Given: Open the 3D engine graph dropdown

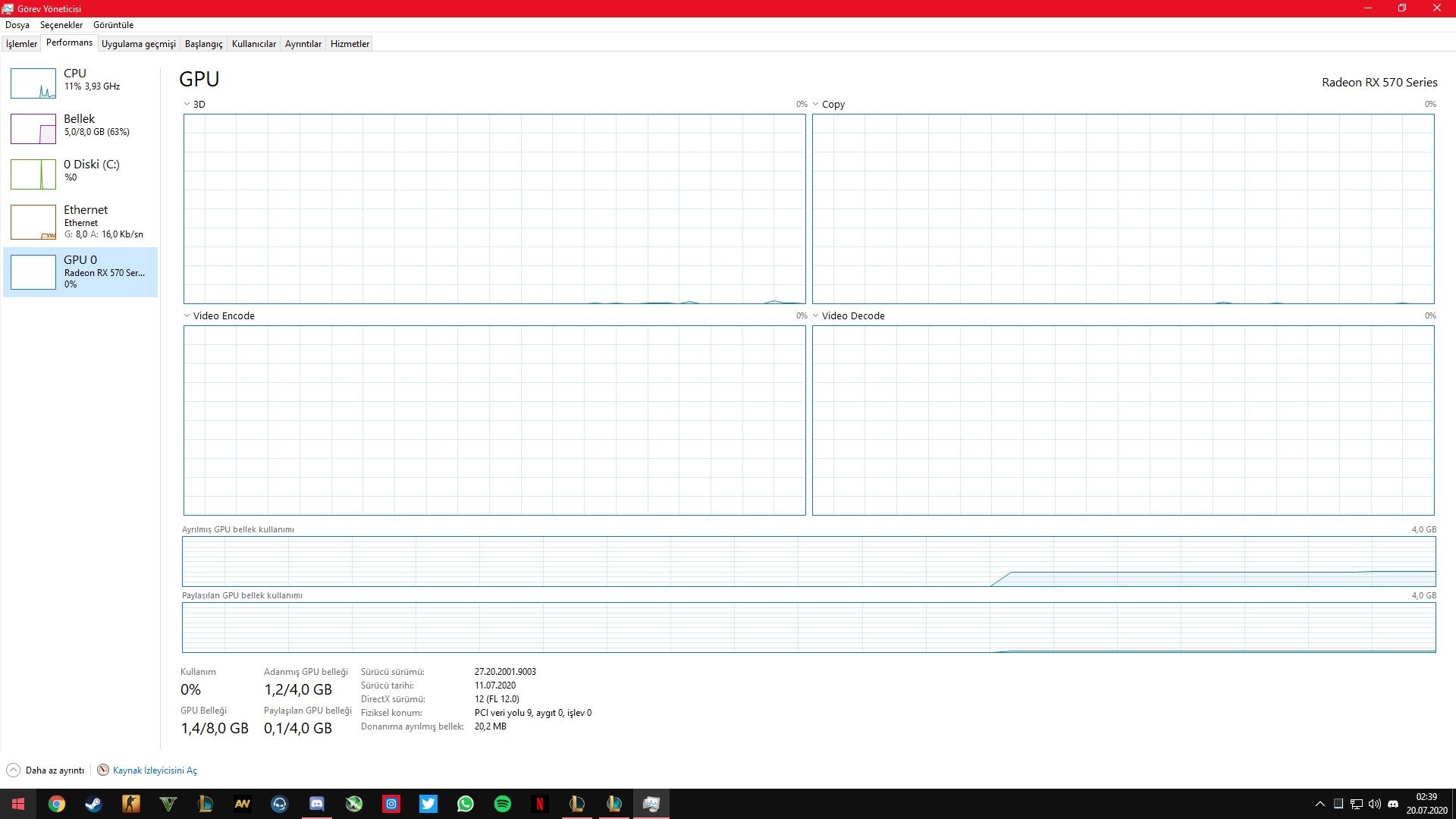Looking at the screenshot, I should pyautogui.click(x=187, y=104).
